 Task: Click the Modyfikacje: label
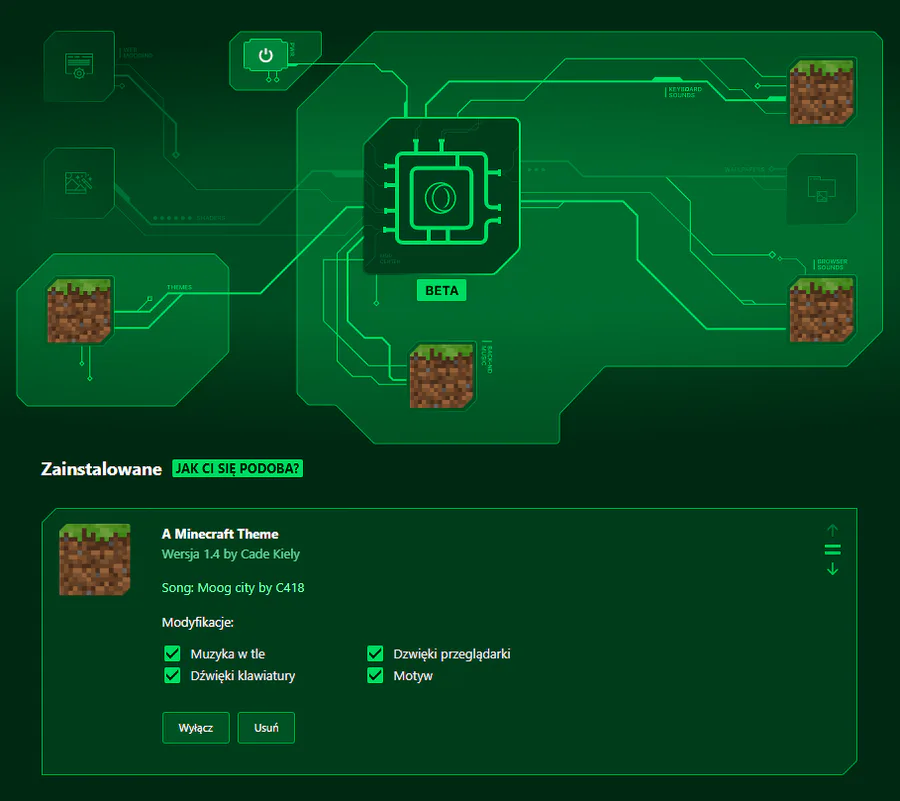pyautogui.click(x=197, y=623)
